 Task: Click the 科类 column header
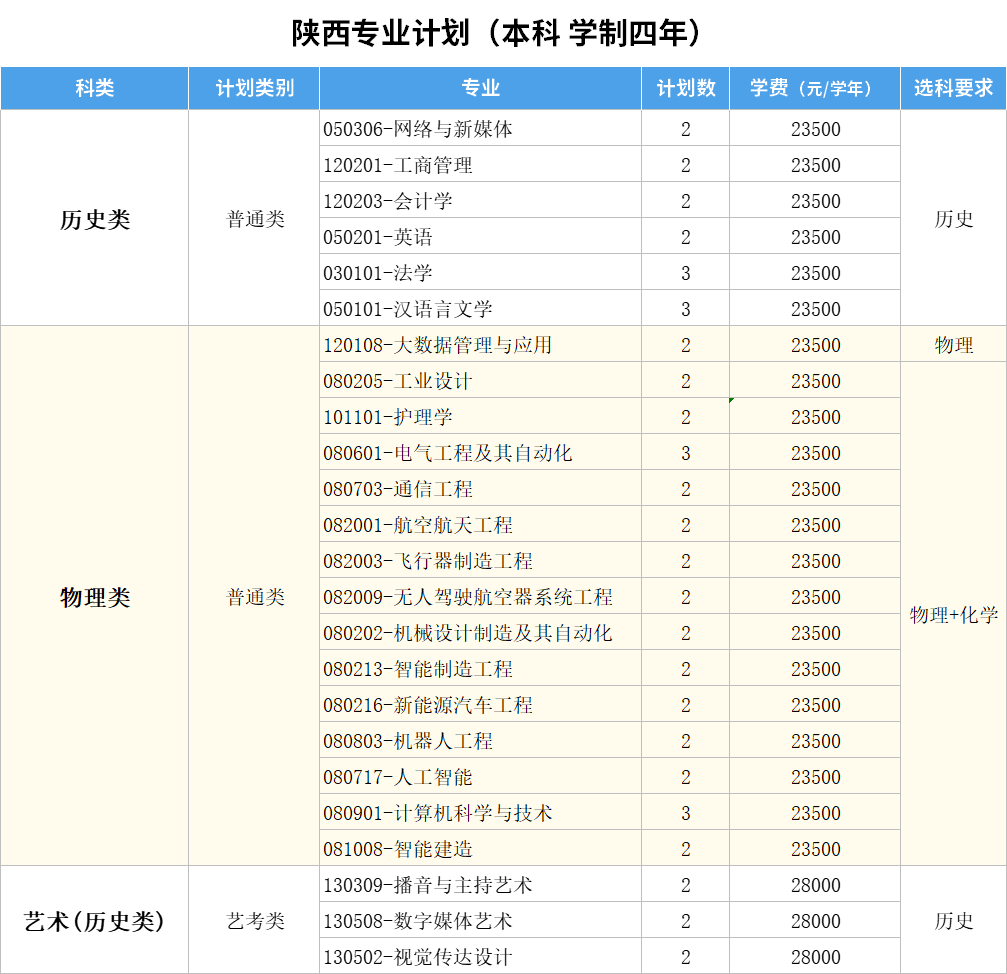coord(95,88)
